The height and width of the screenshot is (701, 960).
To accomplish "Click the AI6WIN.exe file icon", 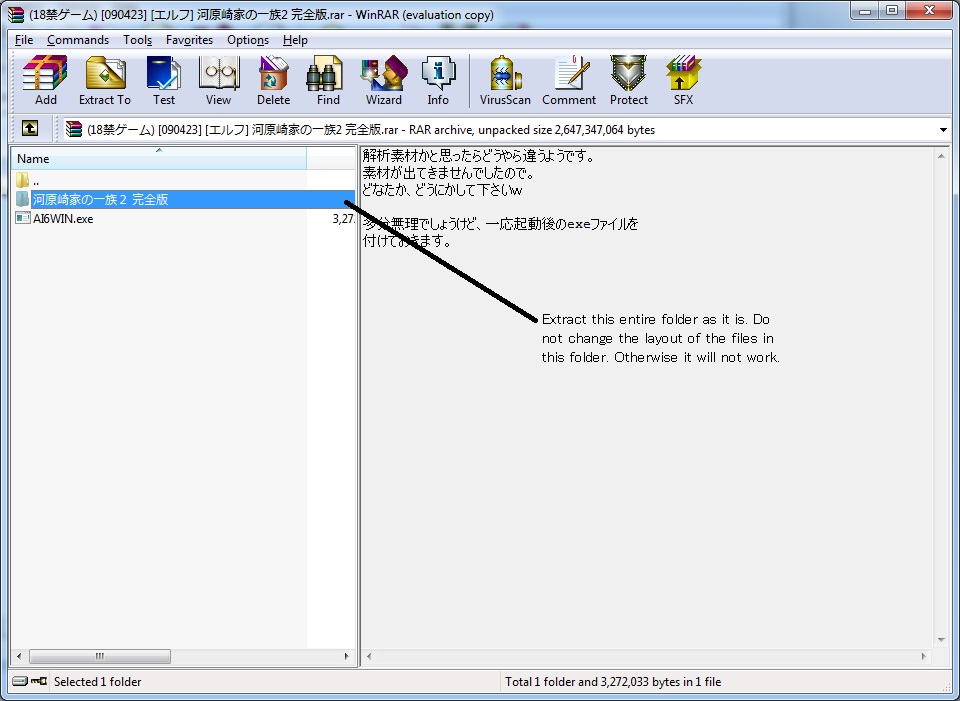I will pos(23,218).
